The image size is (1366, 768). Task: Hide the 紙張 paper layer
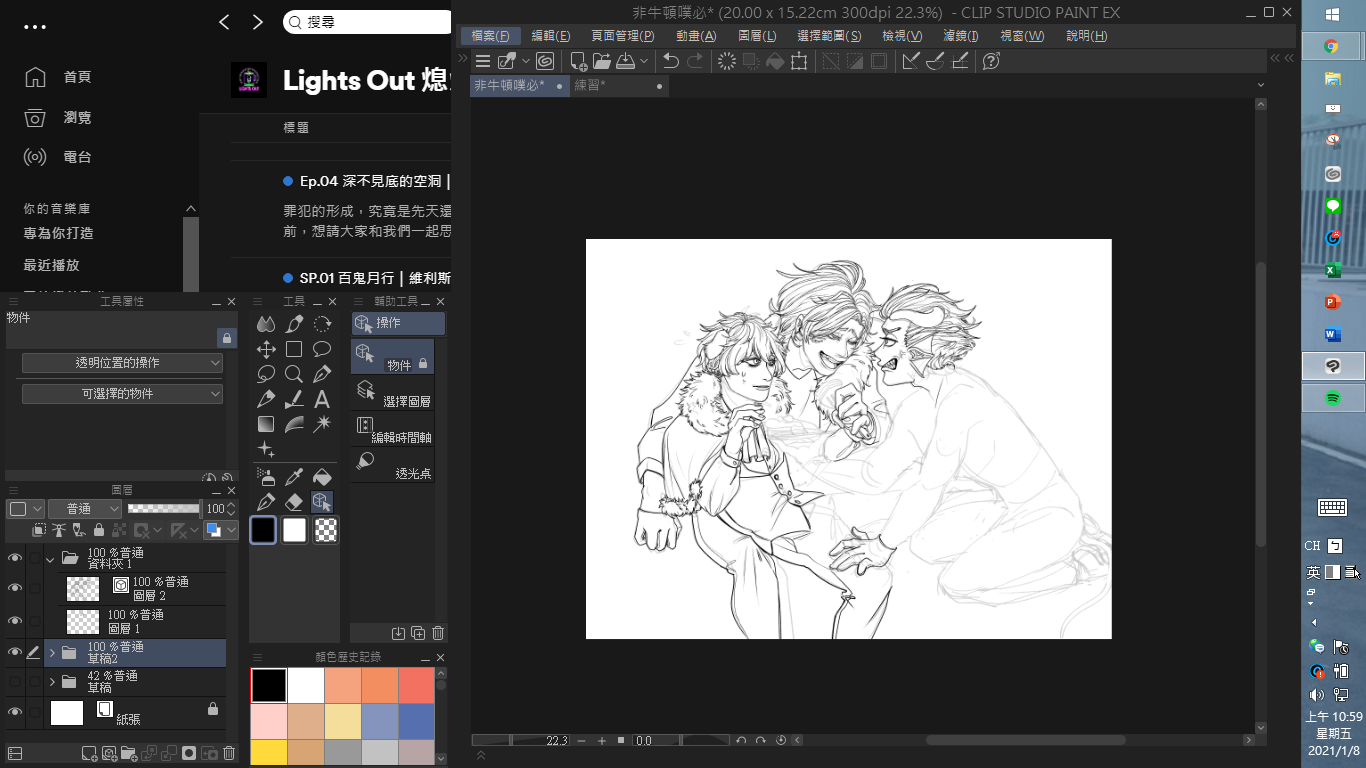click(x=15, y=712)
